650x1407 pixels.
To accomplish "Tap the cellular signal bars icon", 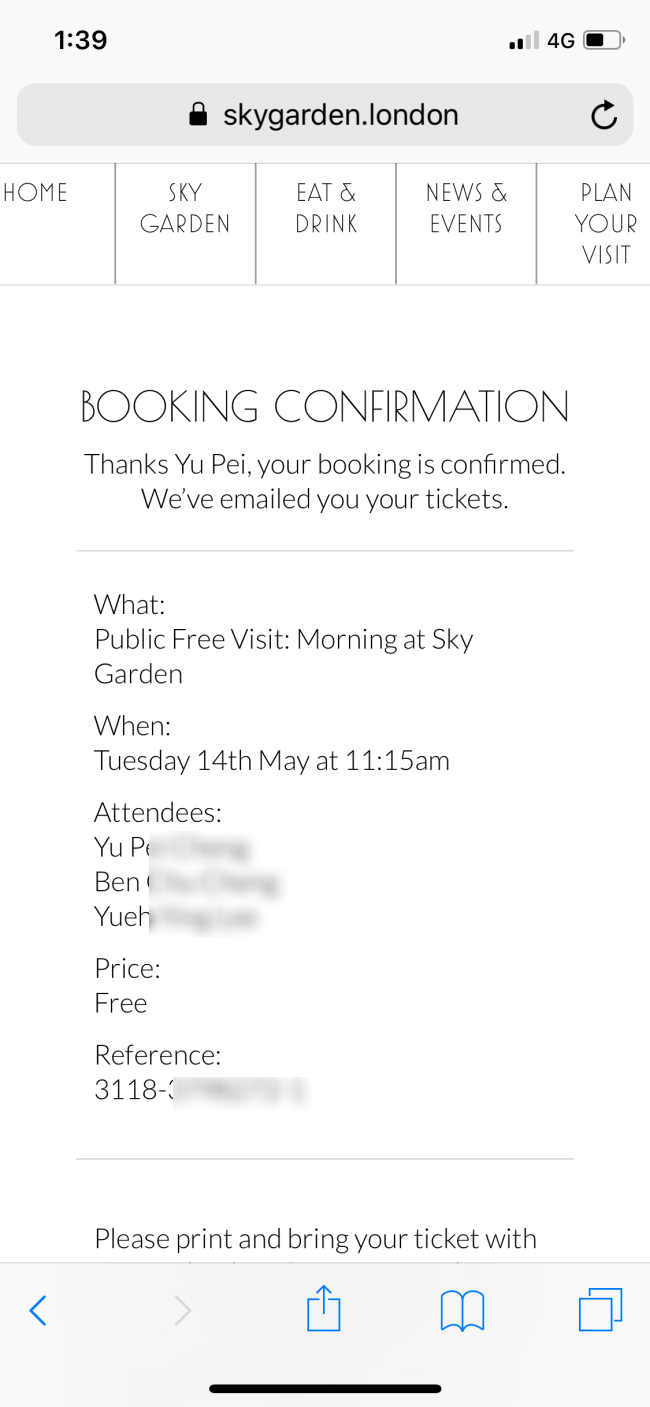I will [524, 41].
